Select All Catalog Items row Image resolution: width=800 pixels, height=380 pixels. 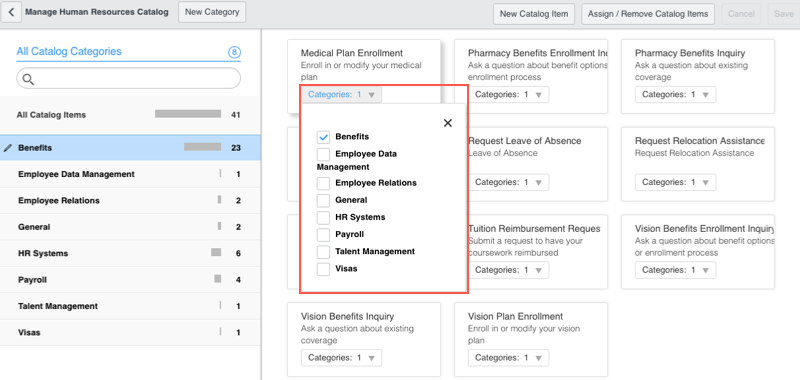130,115
